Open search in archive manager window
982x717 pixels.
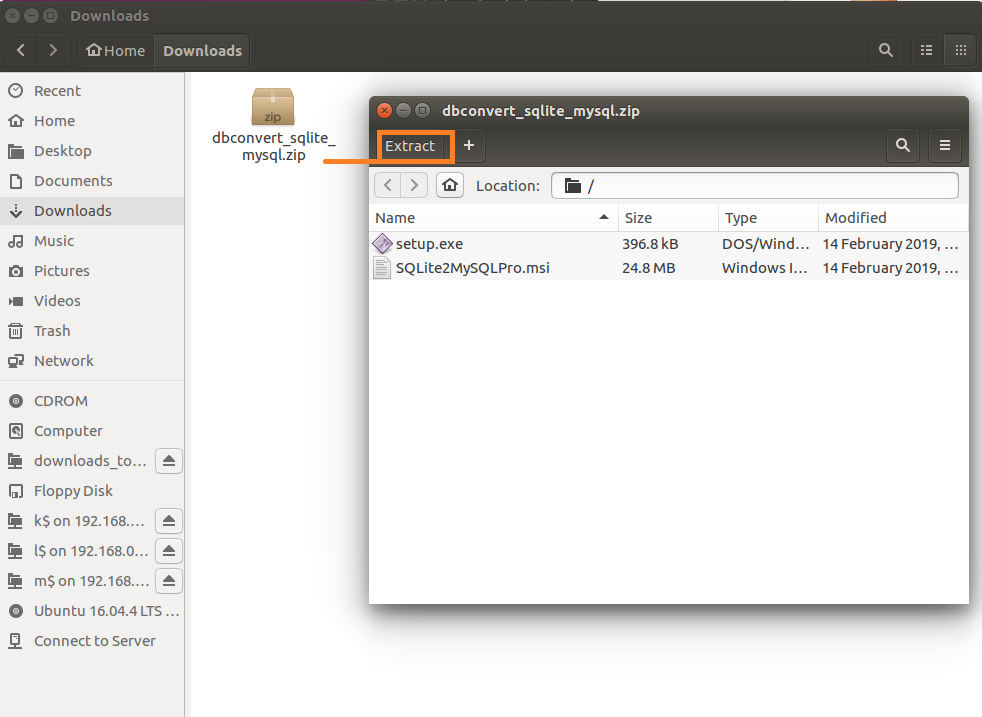902,145
